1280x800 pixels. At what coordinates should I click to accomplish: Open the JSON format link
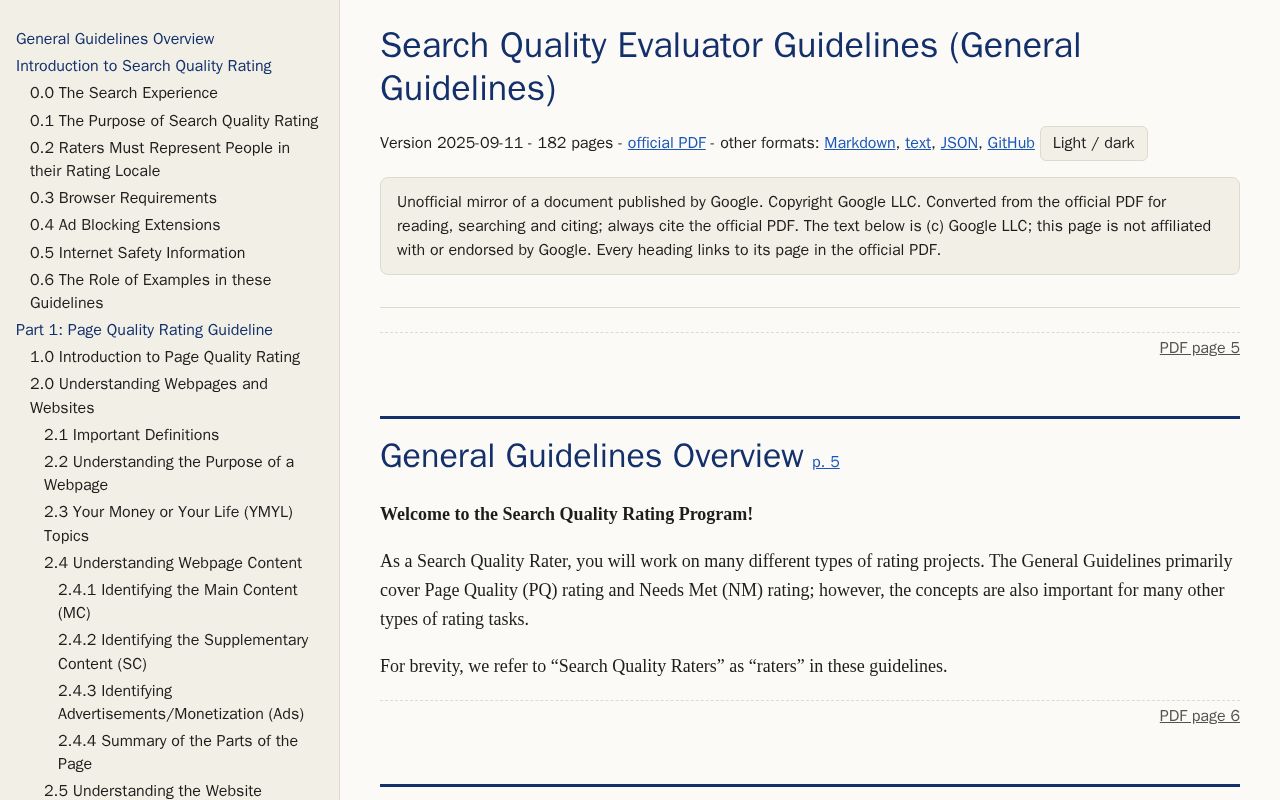959,143
